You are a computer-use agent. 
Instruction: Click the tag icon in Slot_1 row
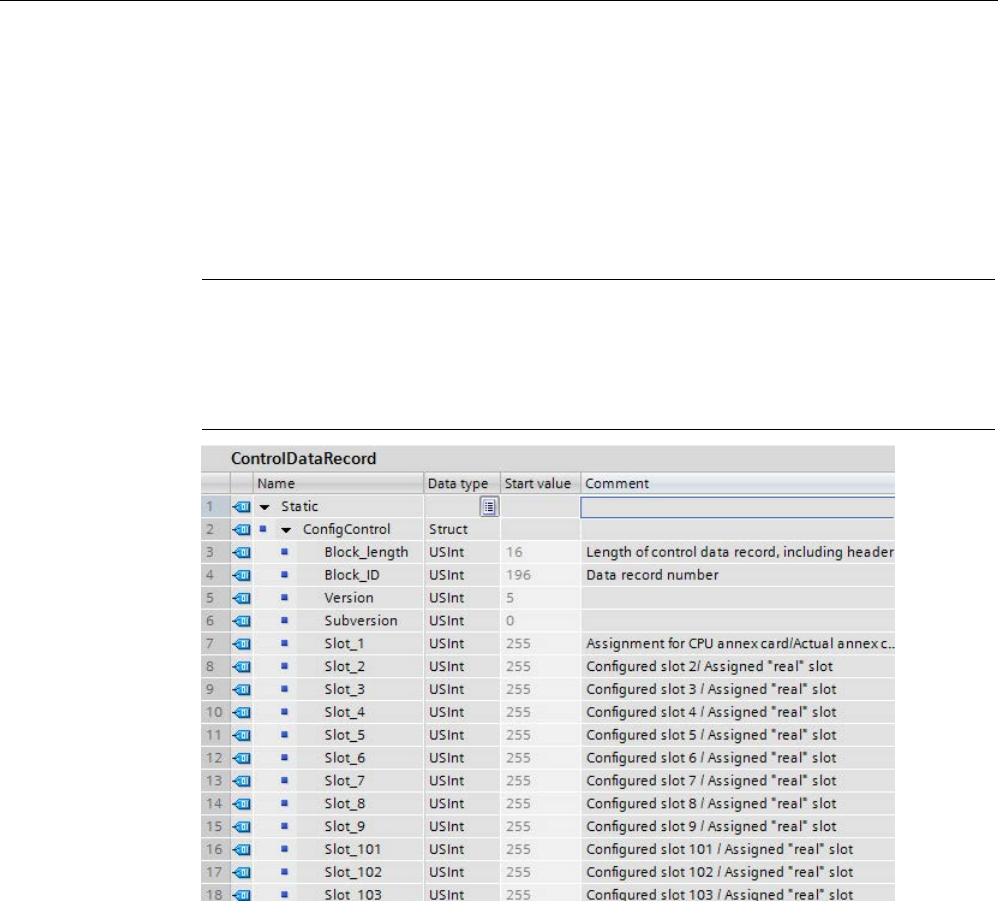241,645
